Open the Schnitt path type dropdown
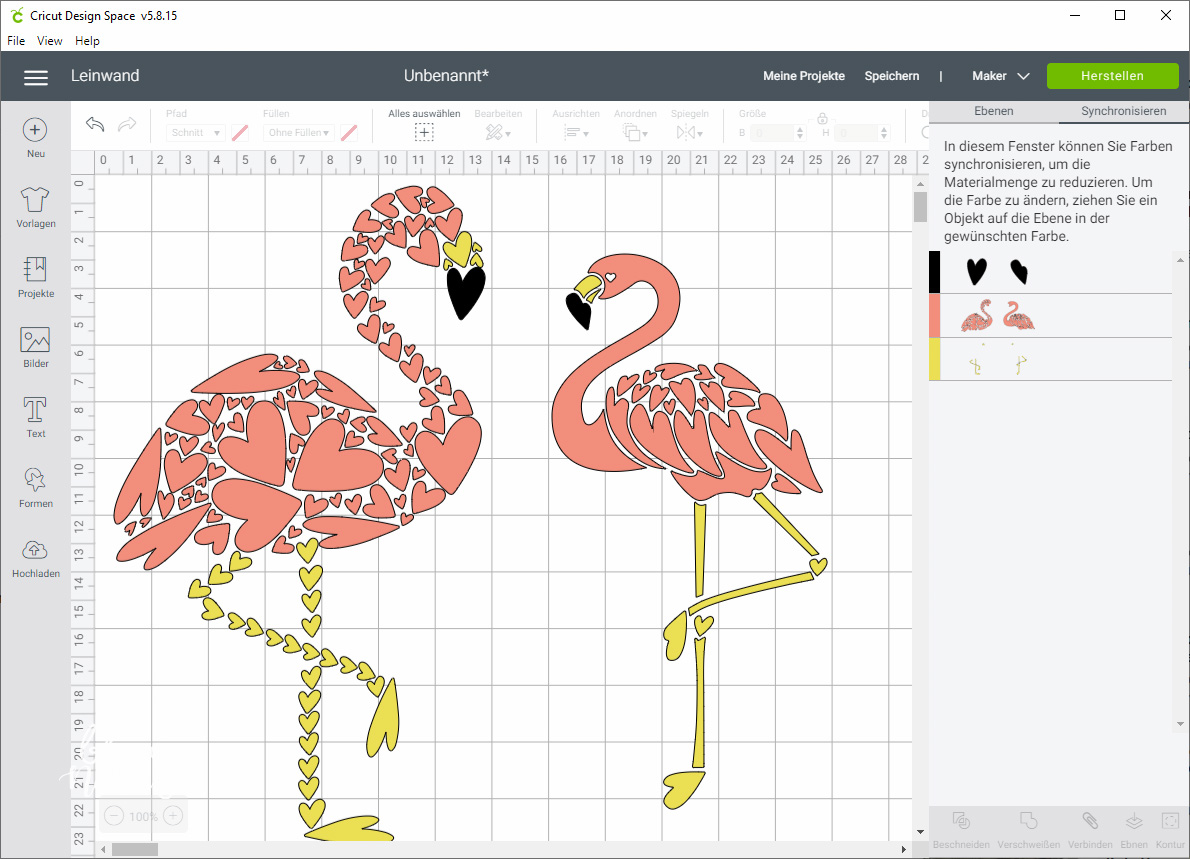This screenshot has height=859, width=1190. point(195,132)
